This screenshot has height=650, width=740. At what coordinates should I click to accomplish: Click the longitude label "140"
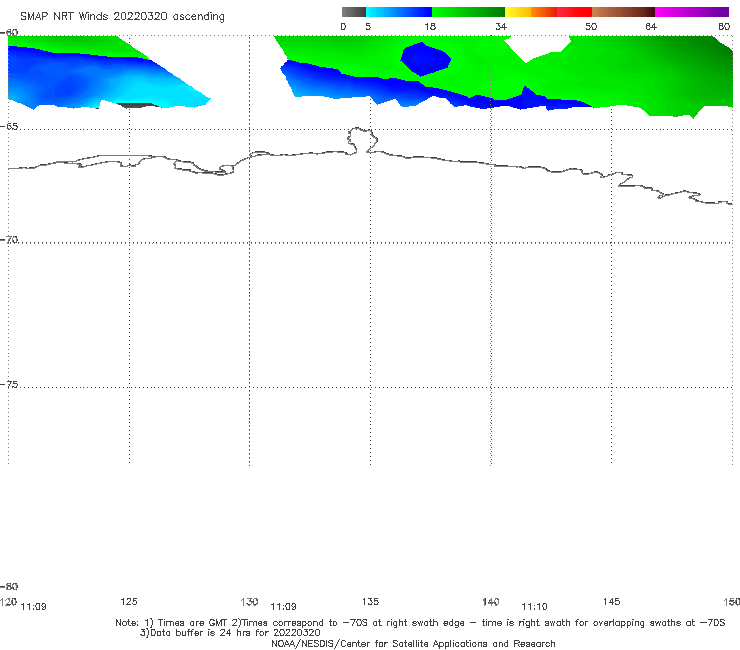click(x=491, y=601)
